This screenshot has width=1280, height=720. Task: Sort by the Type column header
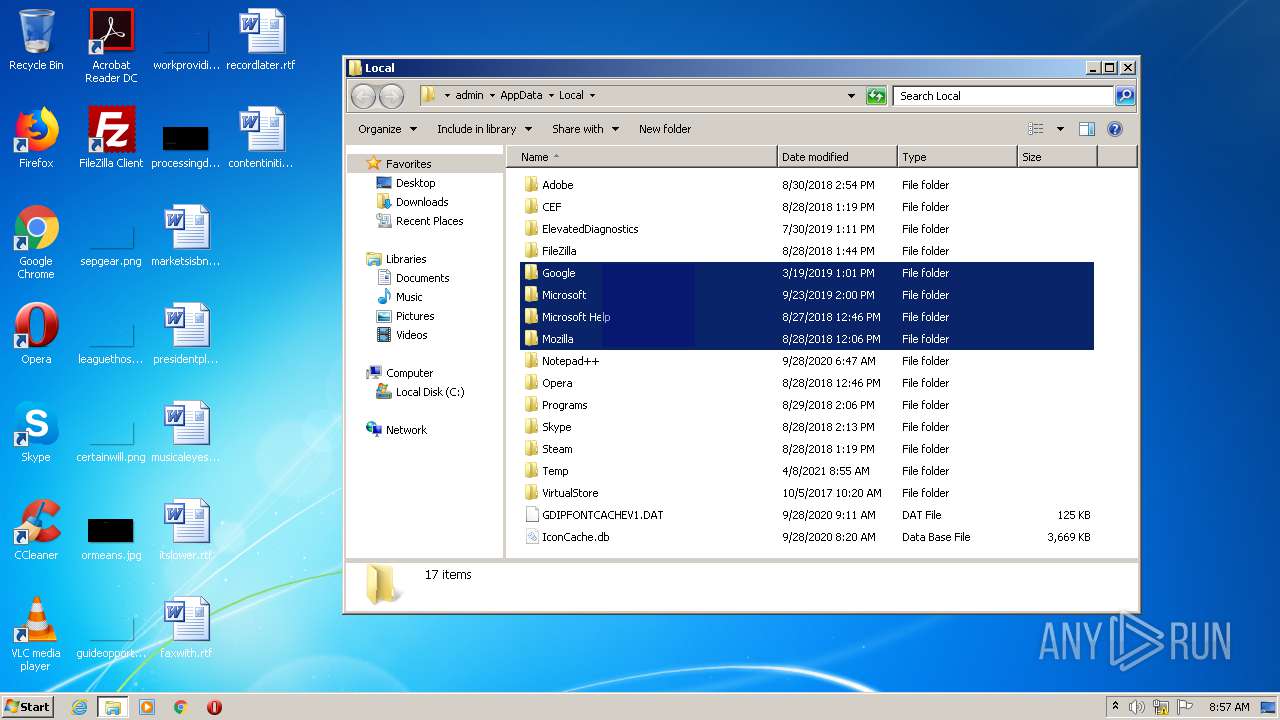point(957,157)
